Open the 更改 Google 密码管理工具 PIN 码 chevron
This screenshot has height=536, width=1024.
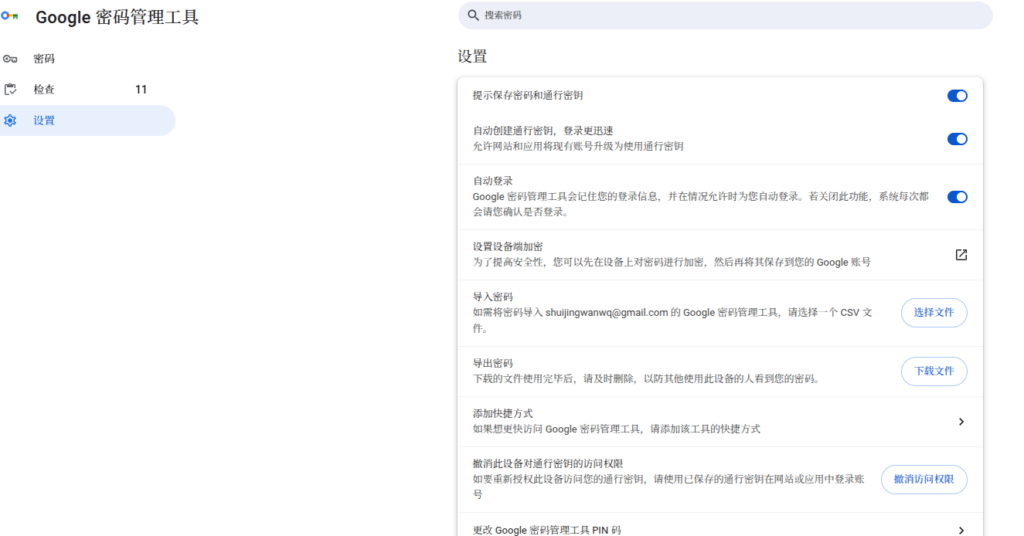click(x=961, y=529)
